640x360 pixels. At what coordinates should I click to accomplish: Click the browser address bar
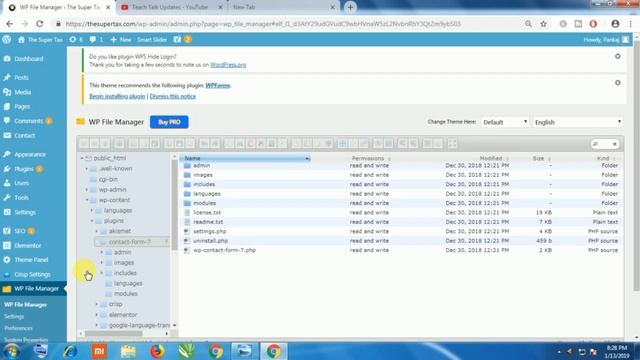click(x=286, y=24)
